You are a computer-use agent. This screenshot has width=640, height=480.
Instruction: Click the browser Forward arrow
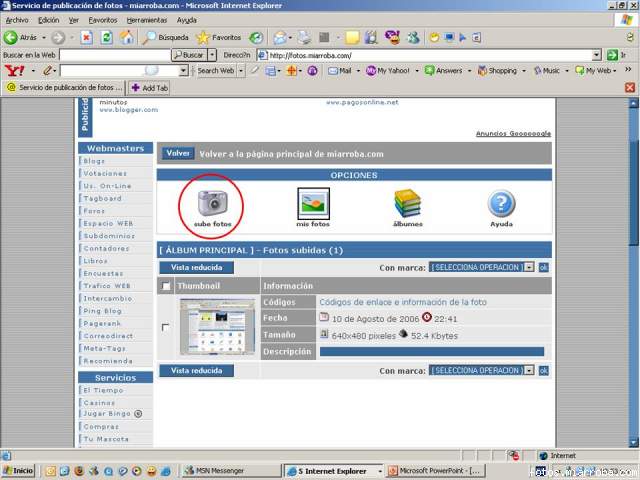click(58, 38)
